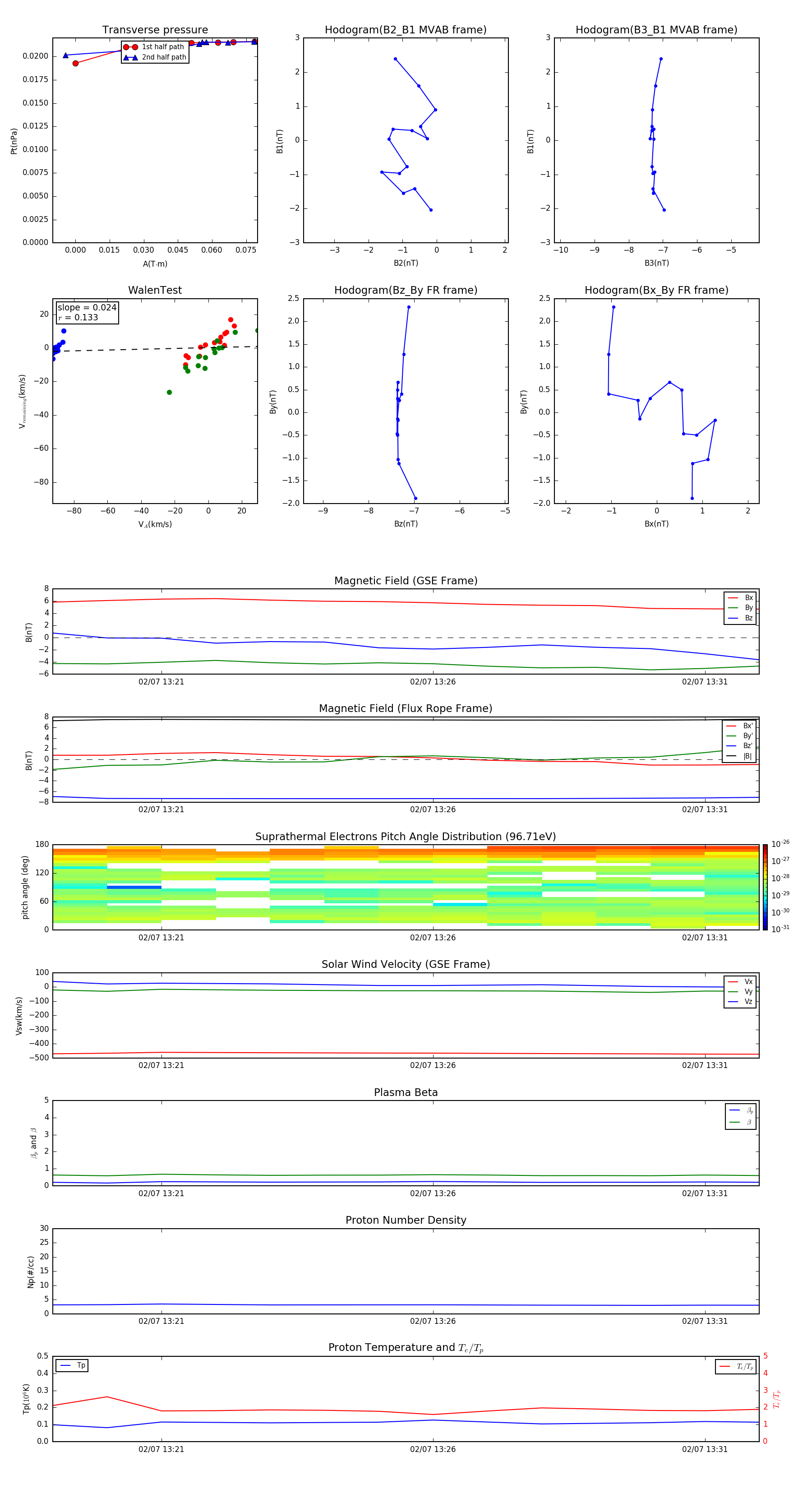Select the Bz legend entry in GSE magnetic field panel
This screenshot has height=1489, width=812.
[x=740, y=619]
